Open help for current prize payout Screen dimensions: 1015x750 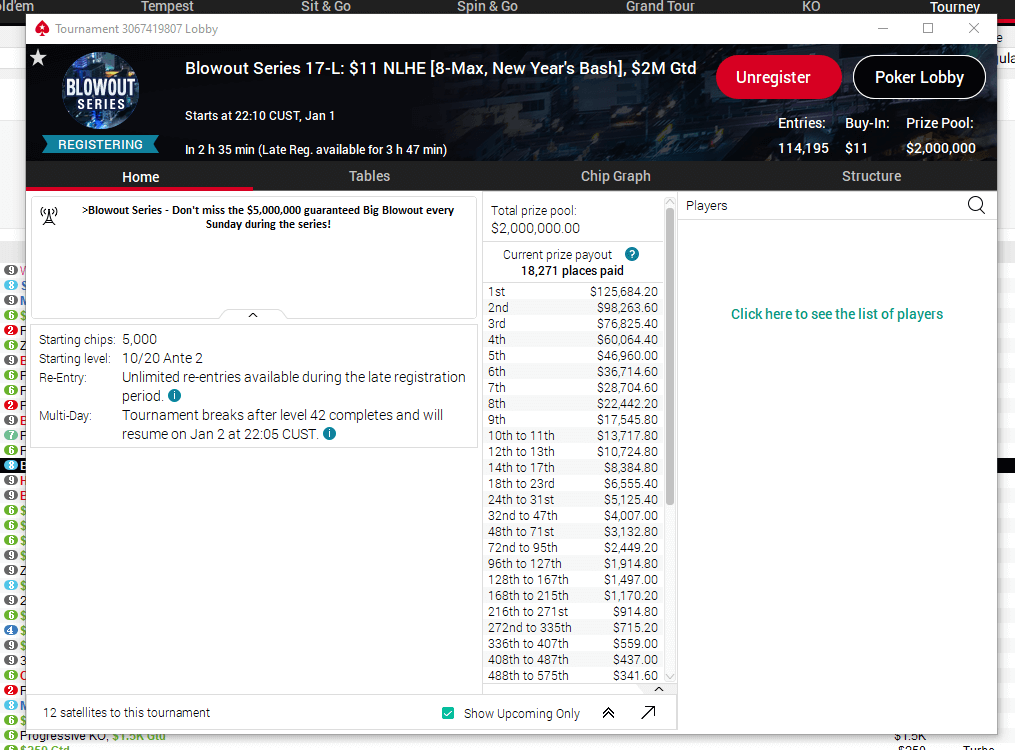[632, 254]
